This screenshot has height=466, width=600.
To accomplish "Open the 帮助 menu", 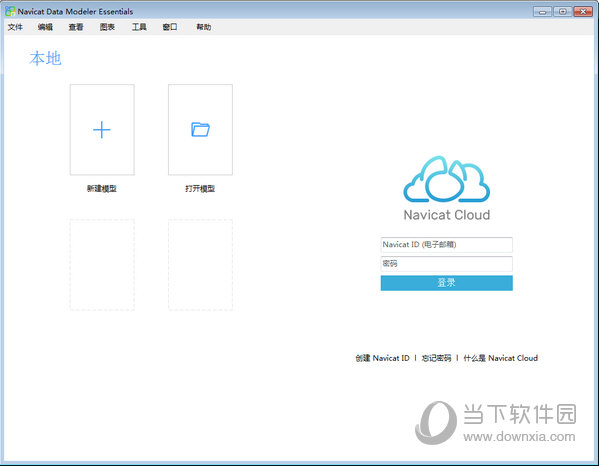I will tap(204, 27).
